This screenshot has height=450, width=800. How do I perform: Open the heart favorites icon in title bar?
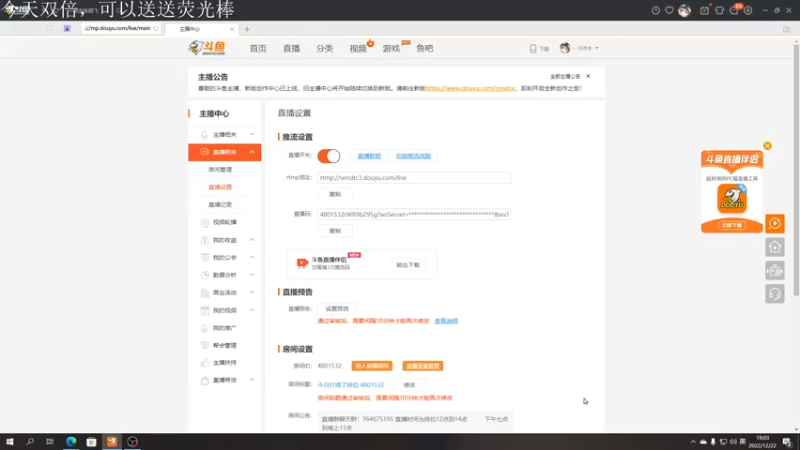pos(669,10)
